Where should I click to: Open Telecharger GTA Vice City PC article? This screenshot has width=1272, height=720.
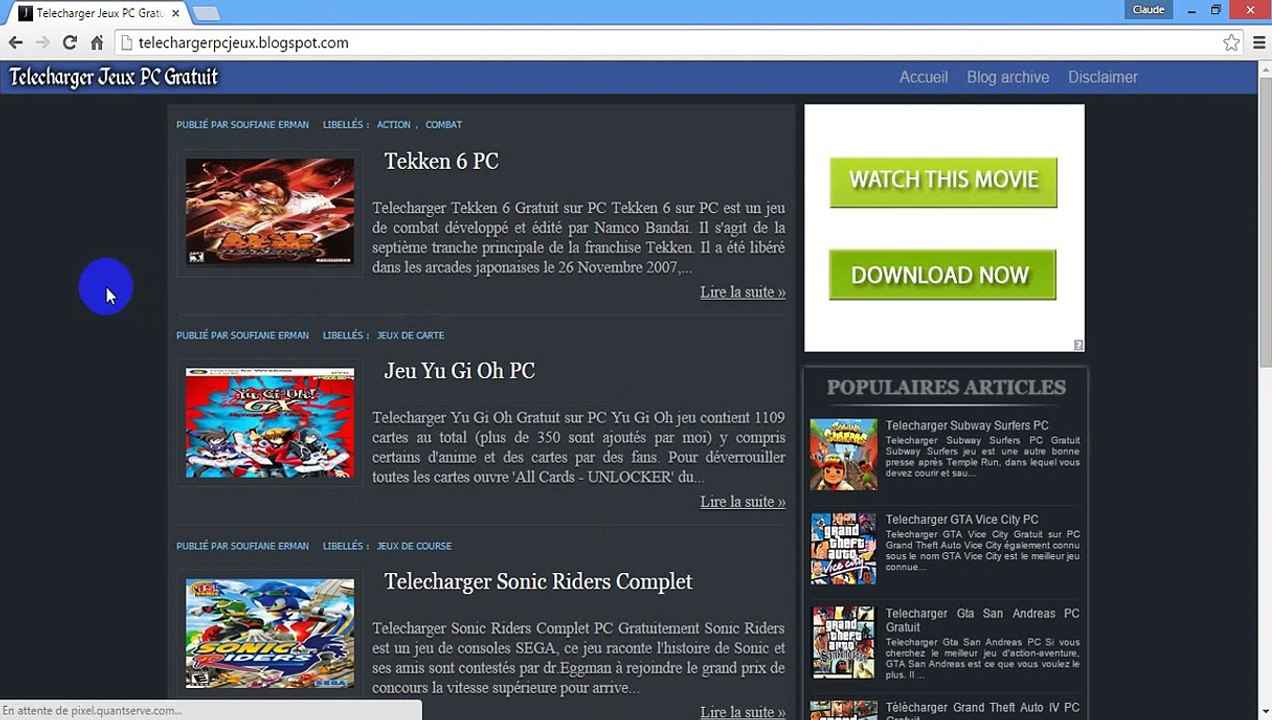pos(961,519)
